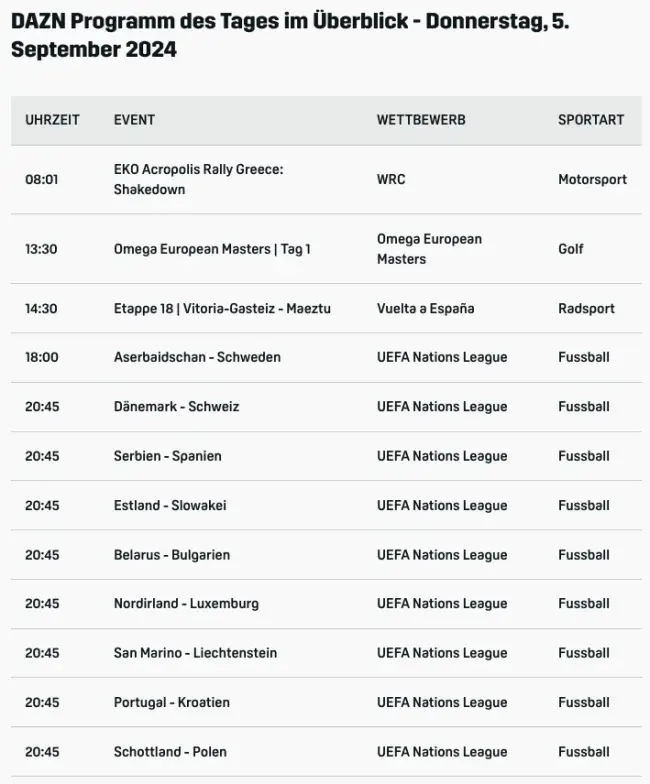Select the Serbien - Spanien match
The width and height of the screenshot is (650, 784).
coord(168,456)
